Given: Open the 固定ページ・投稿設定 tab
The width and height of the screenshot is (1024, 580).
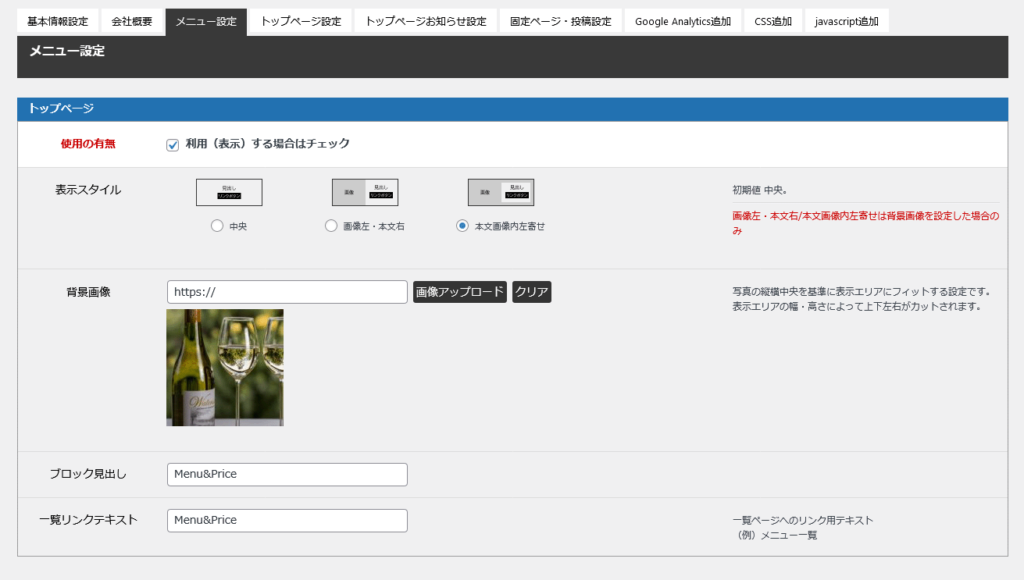Looking at the screenshot, I should tap(560, 21).
